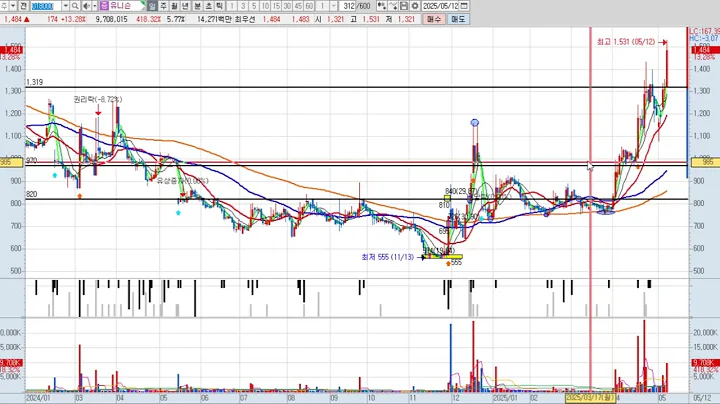Click the 820 horizontal line label
Screen dimensions: 720x404
point(31,194)
